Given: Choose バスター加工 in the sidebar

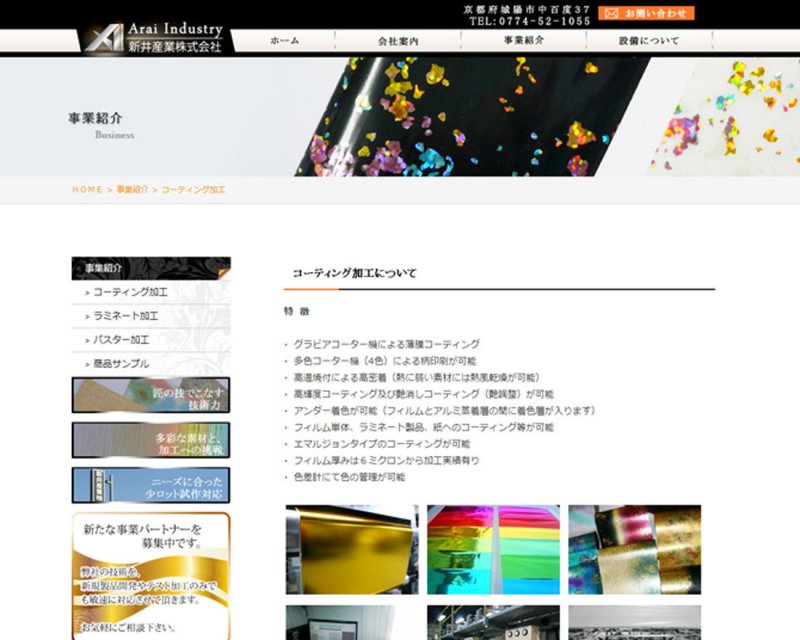Looking at the screenshot, I should (x=121, y=340).
